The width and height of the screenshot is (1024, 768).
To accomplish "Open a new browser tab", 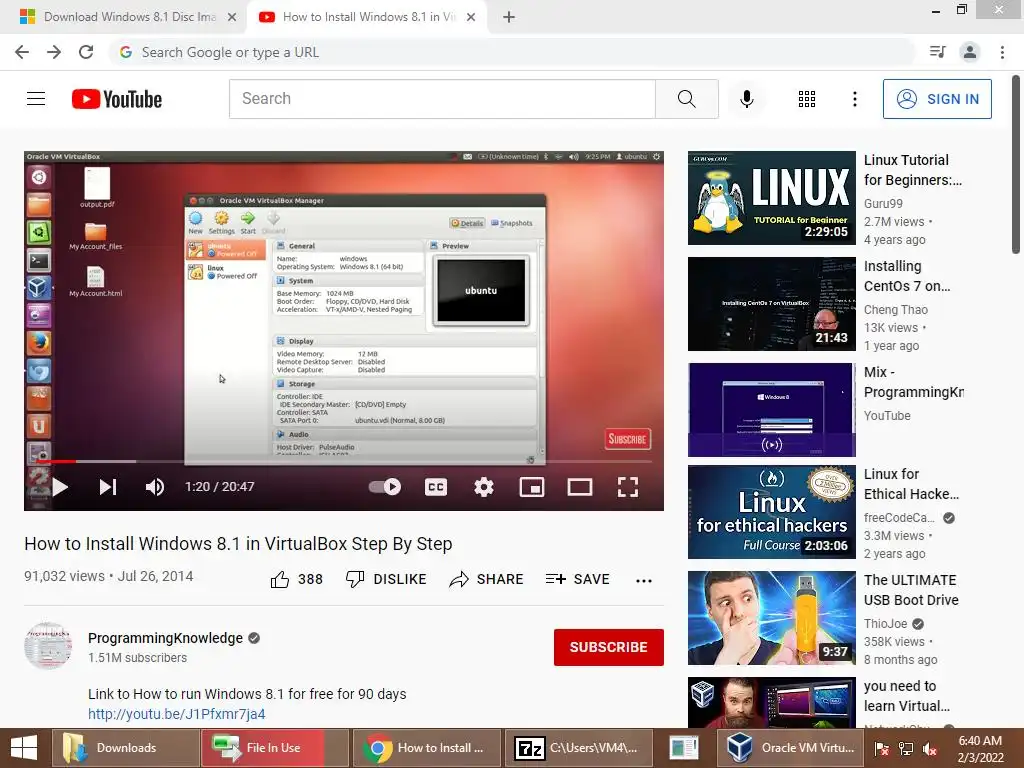I will (509, 17).
